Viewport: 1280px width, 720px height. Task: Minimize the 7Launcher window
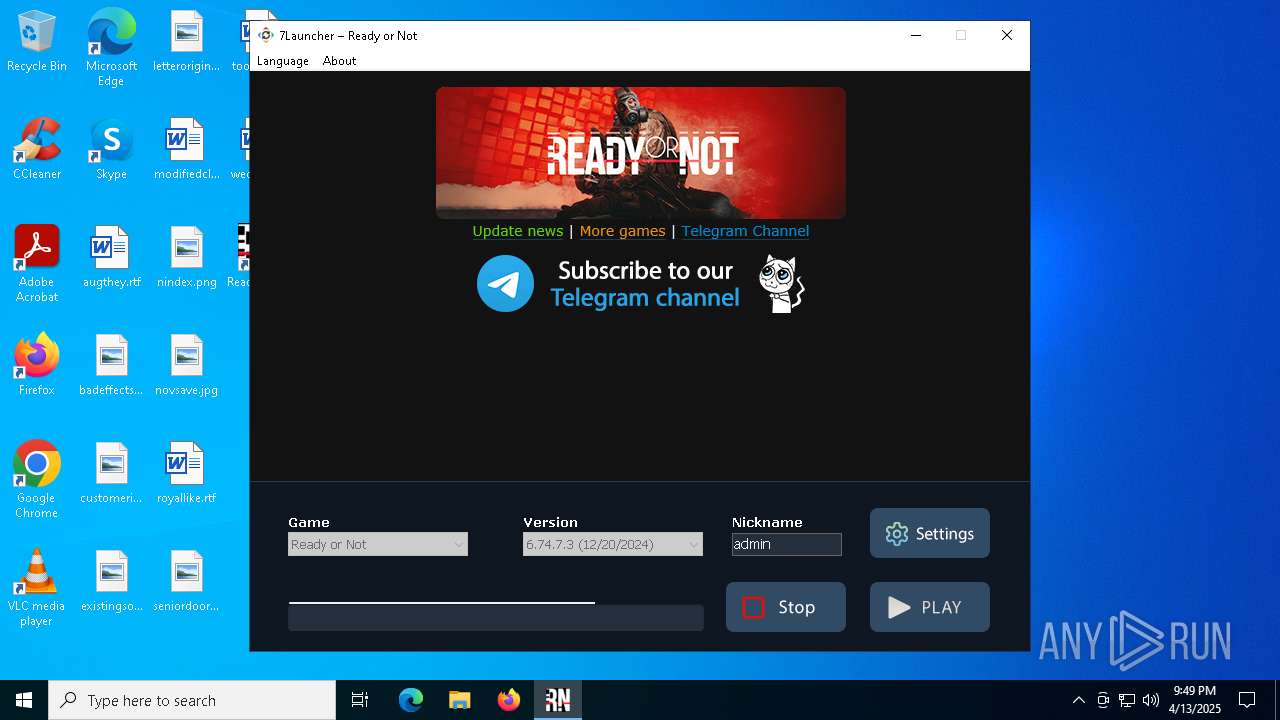coord(915,35)
